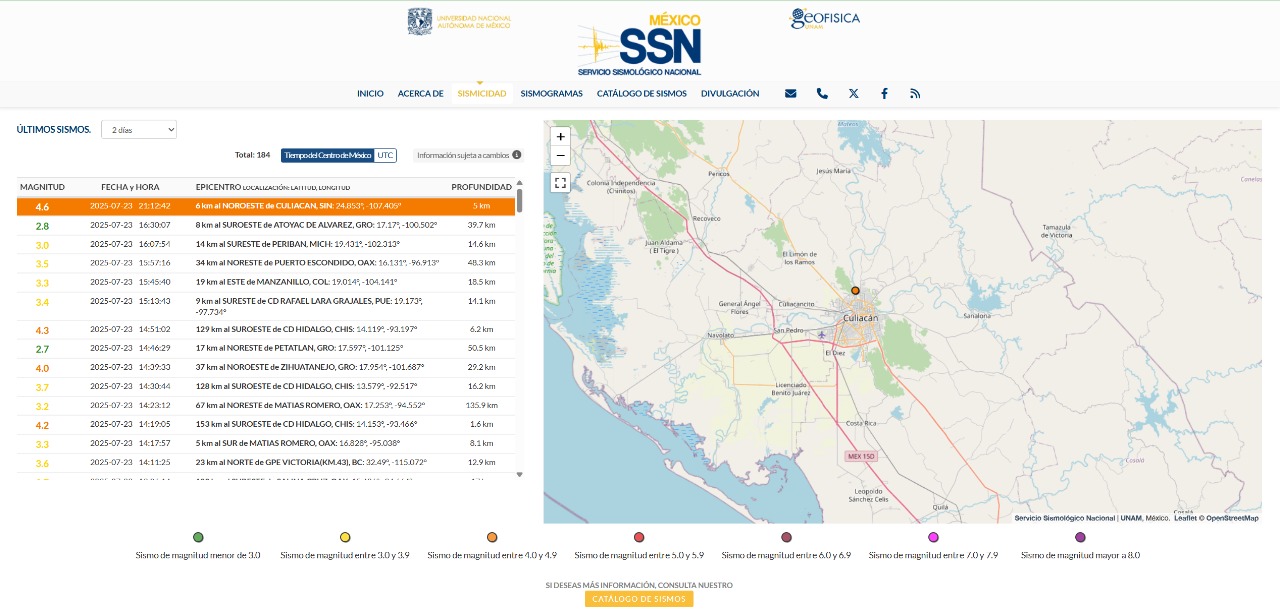Open the OpenStreetMap attribution link
Image resolution: width=1280 pixels, height=609 pixels.
(x=1232, y=518)
